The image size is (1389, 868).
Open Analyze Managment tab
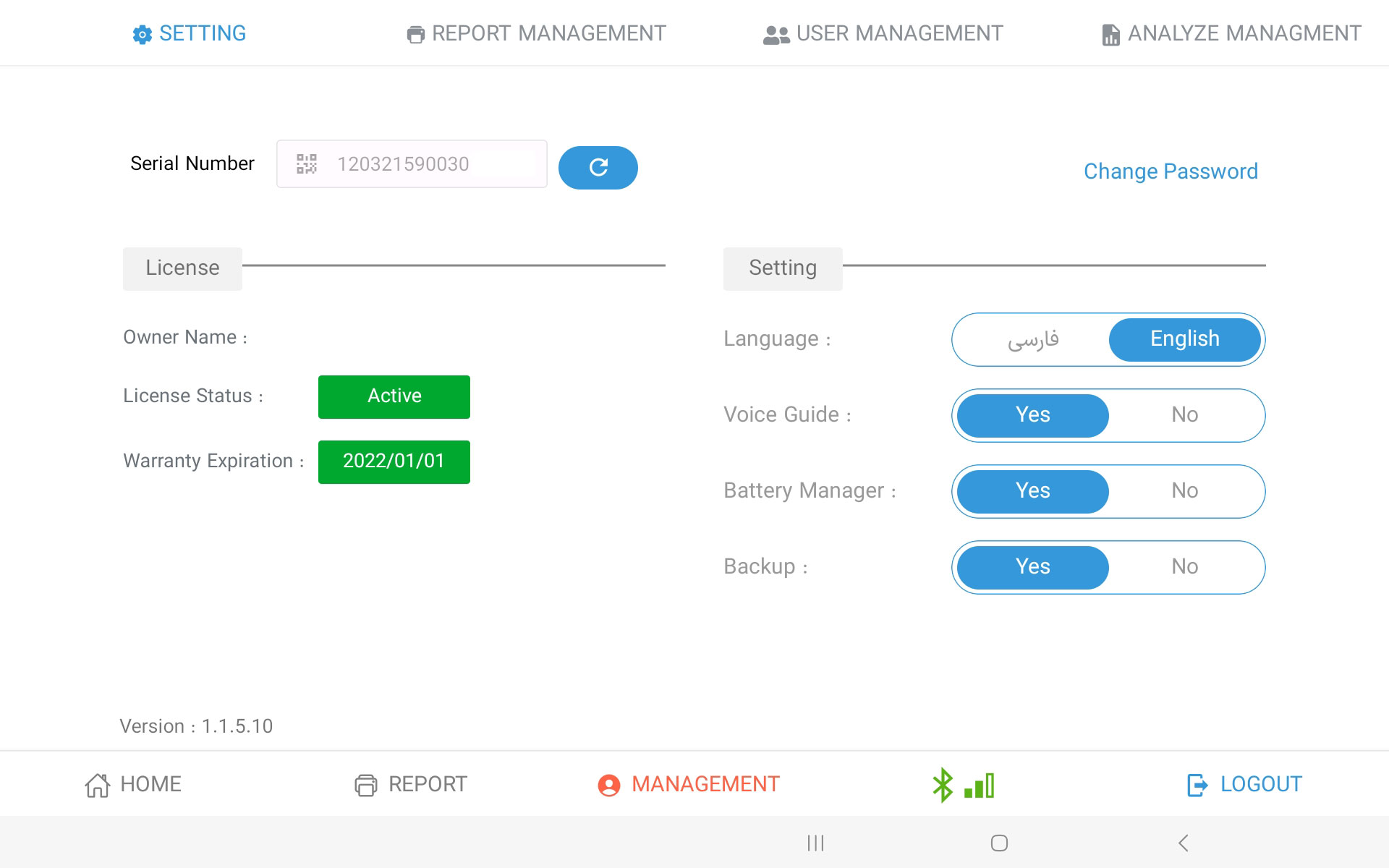pyautogui.click(x=1231, y=33)
